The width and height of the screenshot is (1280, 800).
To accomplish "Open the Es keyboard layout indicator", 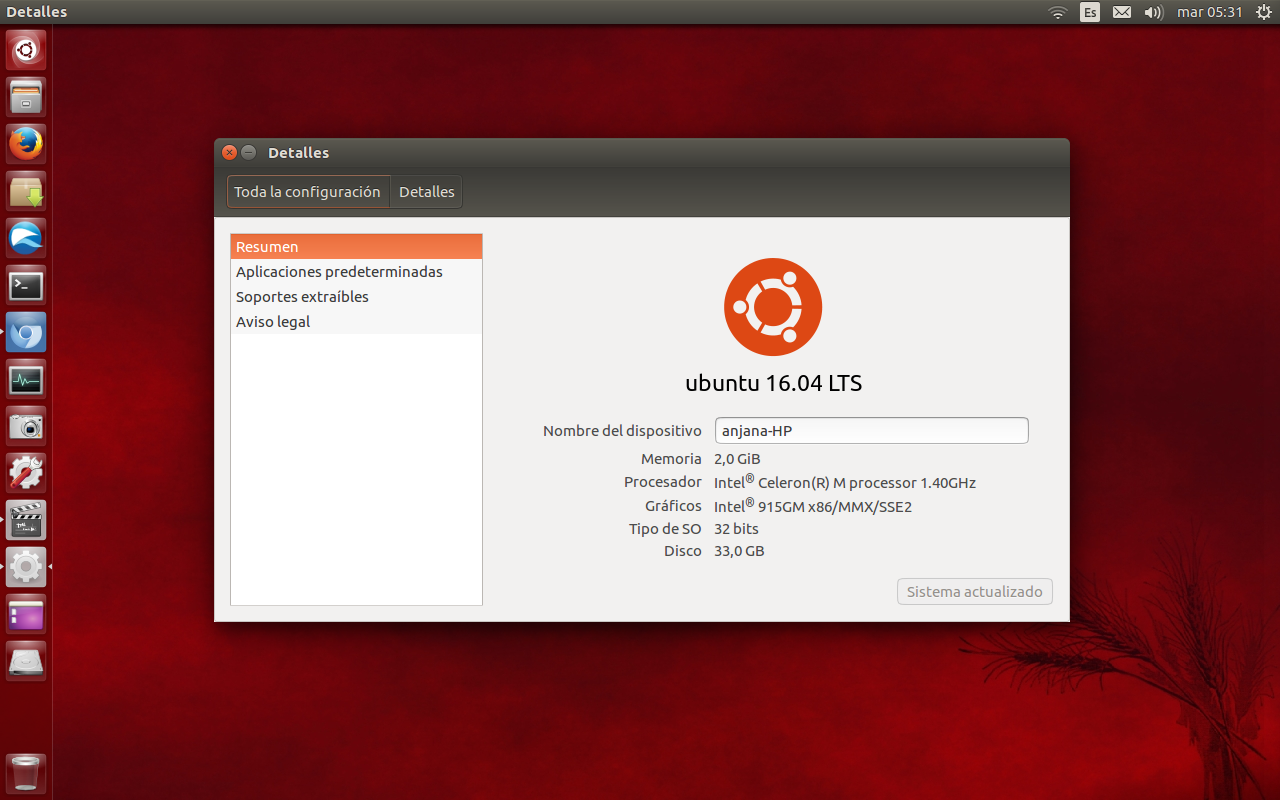I will point(1090,12).
